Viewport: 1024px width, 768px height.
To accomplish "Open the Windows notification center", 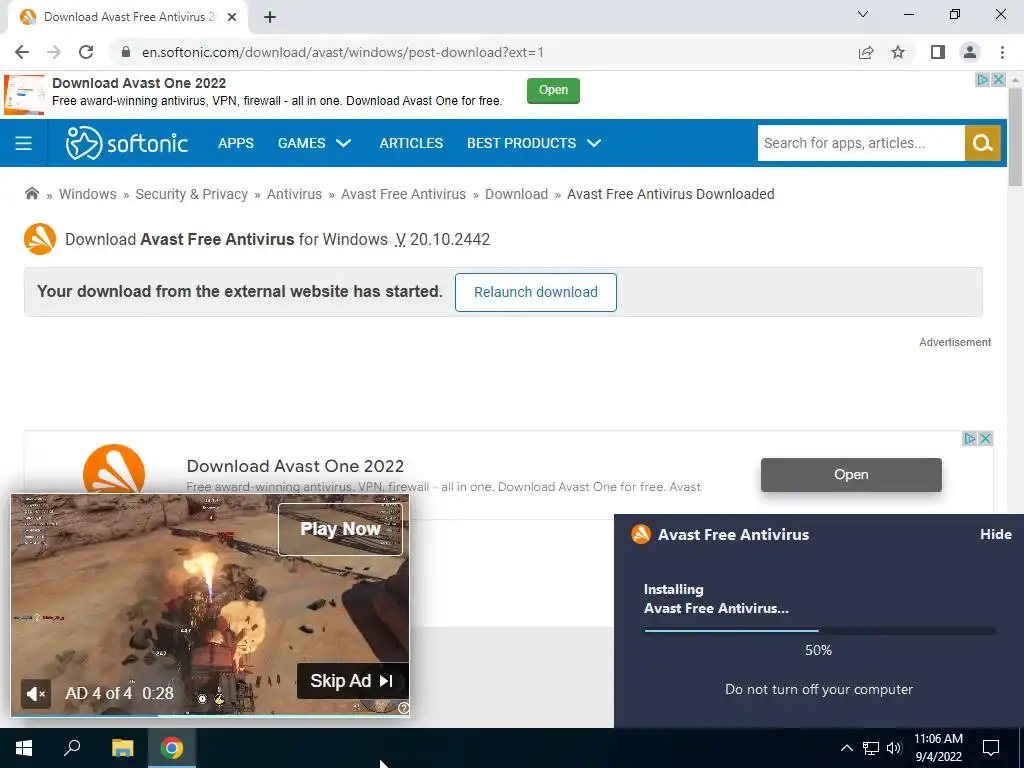I will (x=991, y=748).
